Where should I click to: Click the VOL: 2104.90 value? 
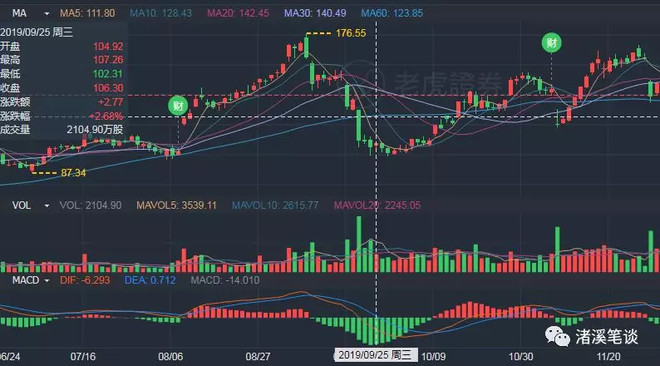pyautogui.click(x=90, y=206)
